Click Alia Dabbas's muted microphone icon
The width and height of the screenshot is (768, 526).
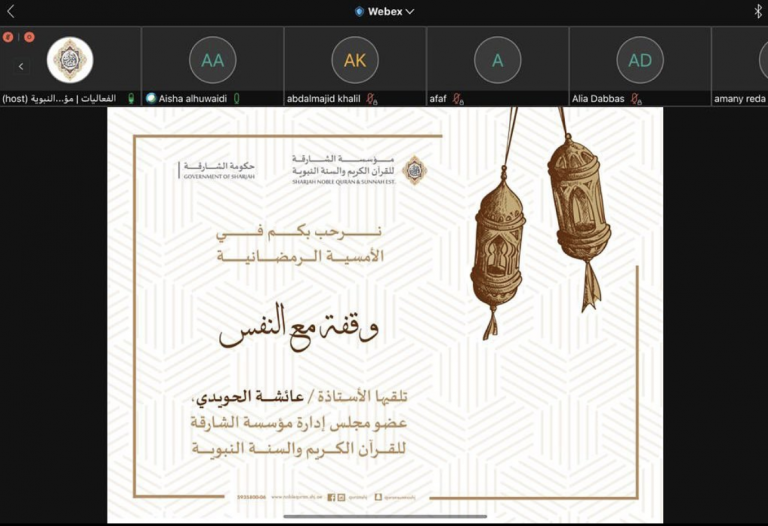636,99
